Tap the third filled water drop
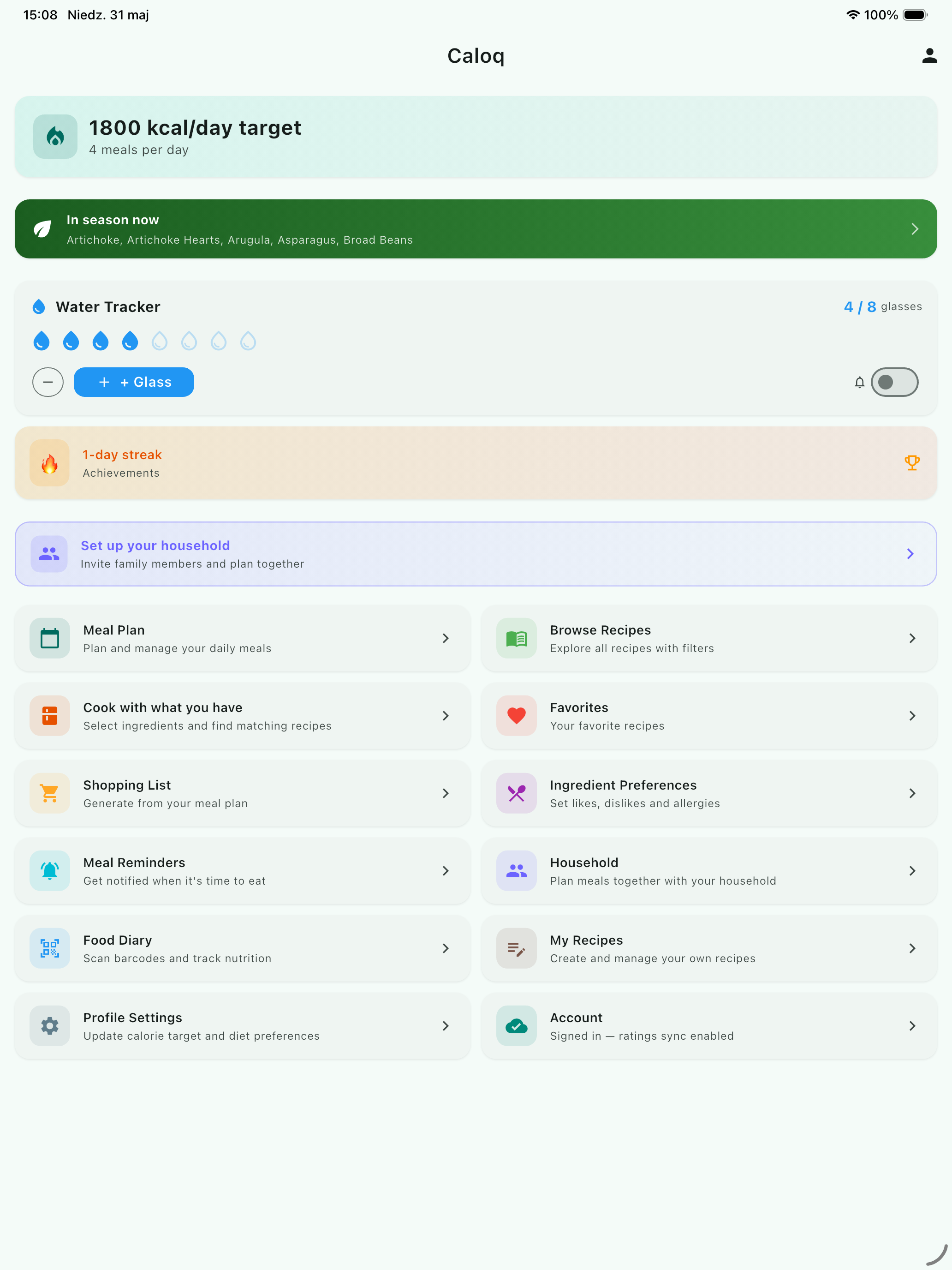Screen dimensions: 952x1270 (101, 341)
